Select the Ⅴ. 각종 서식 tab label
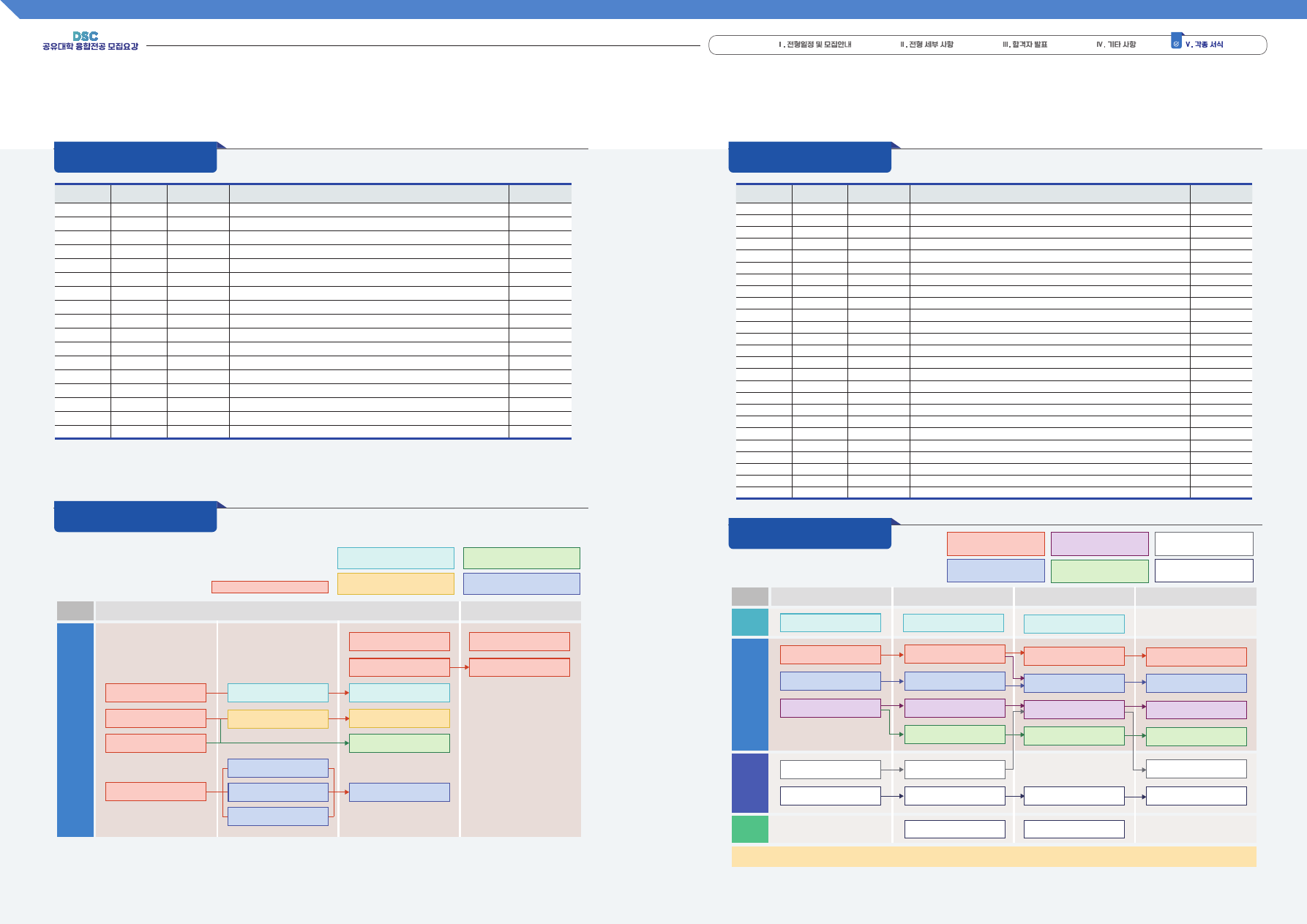1307x924 pixels. (1205, 45)
